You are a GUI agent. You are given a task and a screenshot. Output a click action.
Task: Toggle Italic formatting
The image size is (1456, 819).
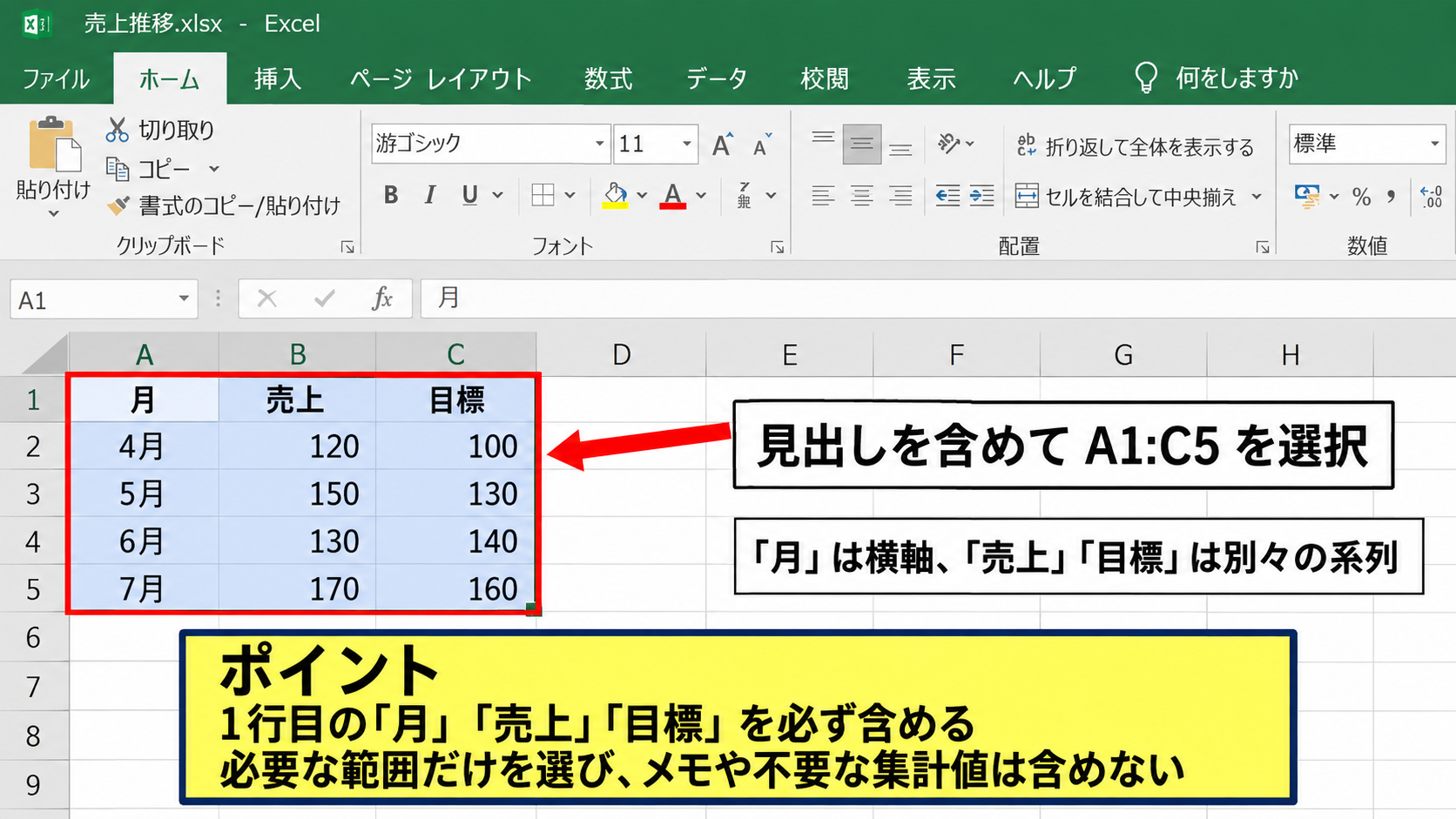(x=429, y=195)
